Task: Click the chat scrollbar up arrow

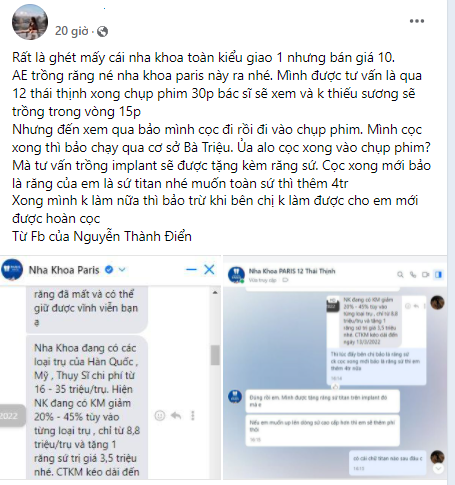Action: point(215,292)
